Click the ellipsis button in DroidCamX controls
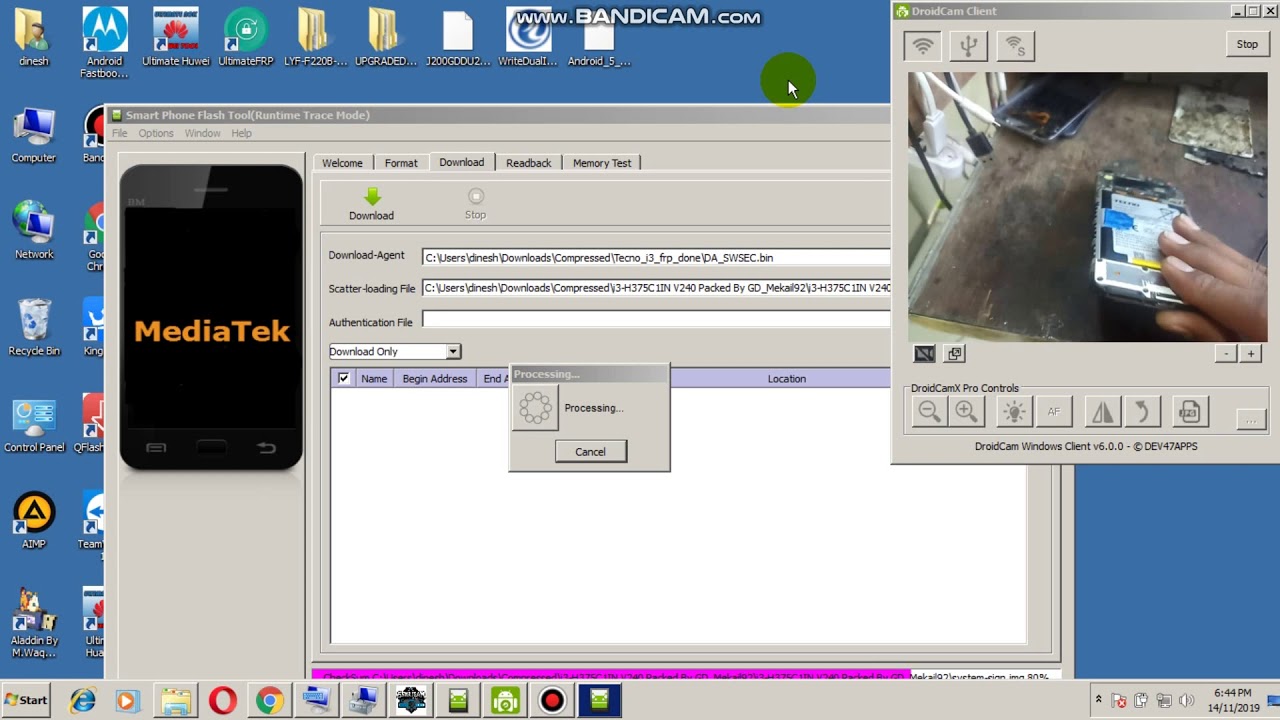The width and height of the screenshot is (1280, 720). tap(1251, 418)
